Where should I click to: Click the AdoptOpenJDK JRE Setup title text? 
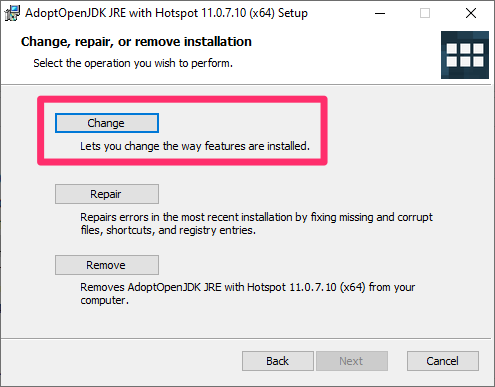click(166, 13)
